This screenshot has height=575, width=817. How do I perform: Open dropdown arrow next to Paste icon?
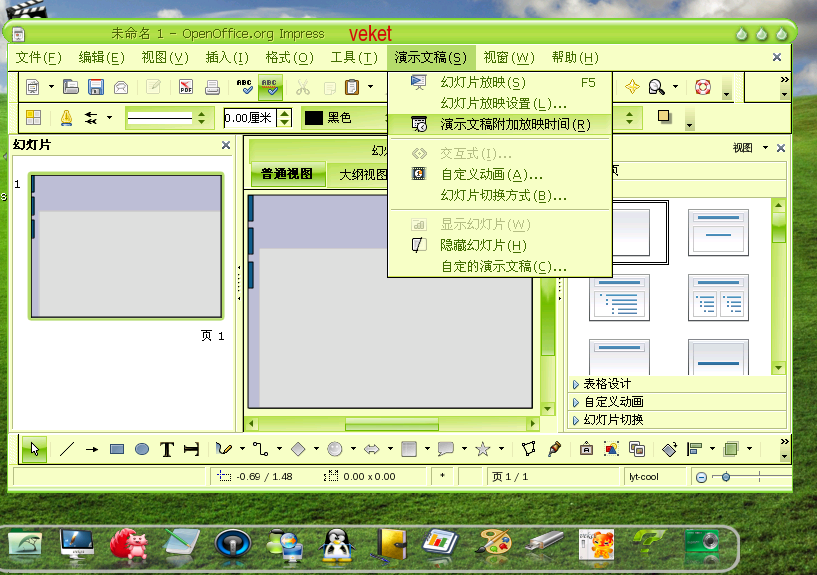coord(370,86)
